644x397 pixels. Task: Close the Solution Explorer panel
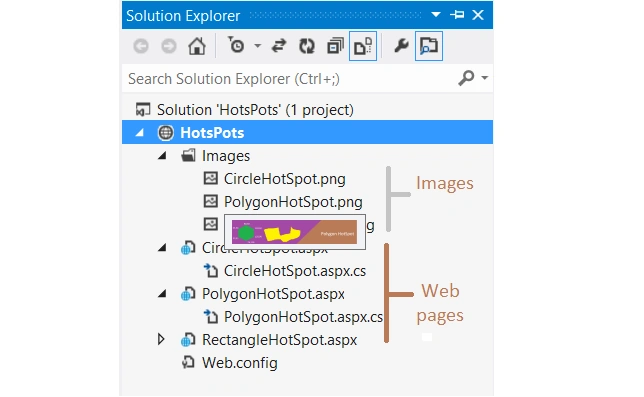[x=478, y=15]
